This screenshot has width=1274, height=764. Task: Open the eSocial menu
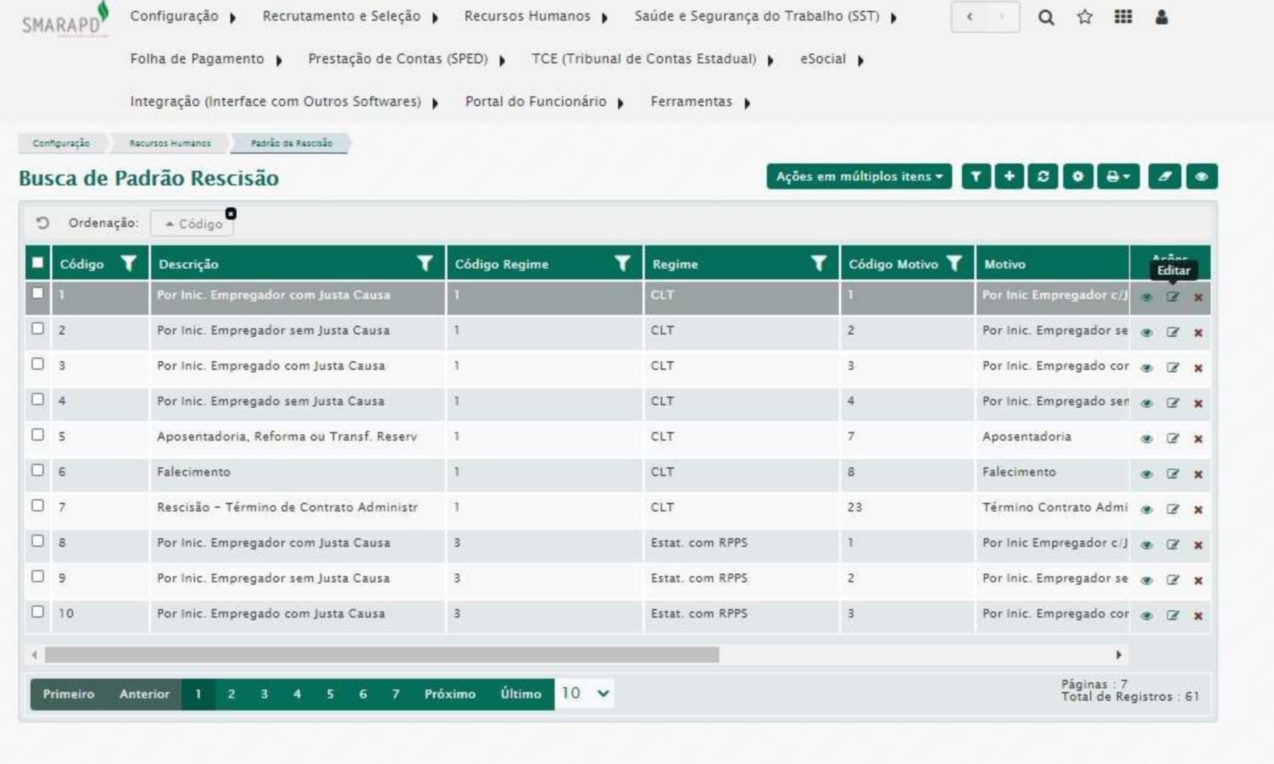[830, 59]
